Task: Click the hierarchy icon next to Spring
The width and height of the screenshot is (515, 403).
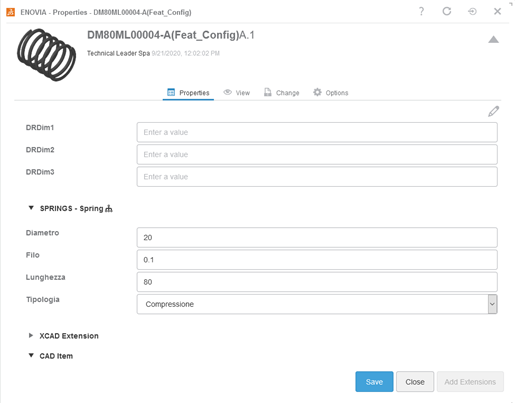Action: point(109,209)
